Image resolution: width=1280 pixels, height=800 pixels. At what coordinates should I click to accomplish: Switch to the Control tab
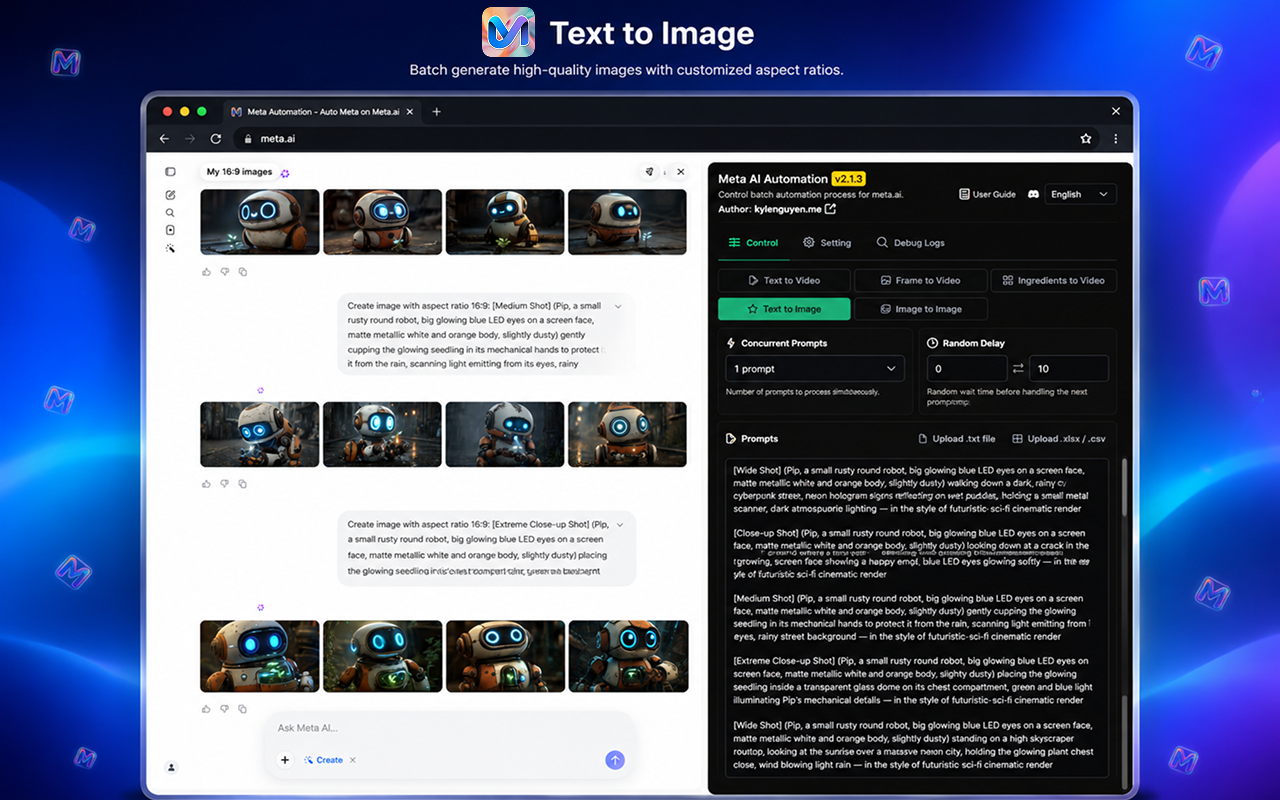coord(753,243)
